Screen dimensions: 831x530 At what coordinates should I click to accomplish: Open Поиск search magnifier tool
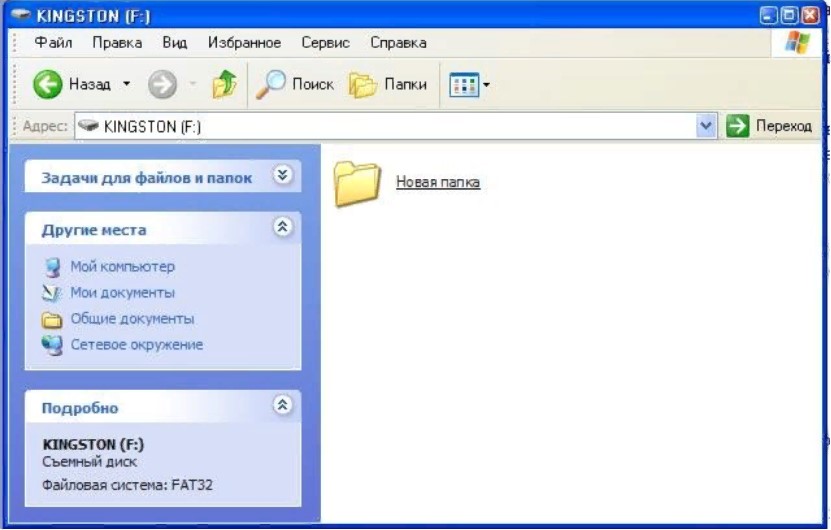(x=271, y=85)
